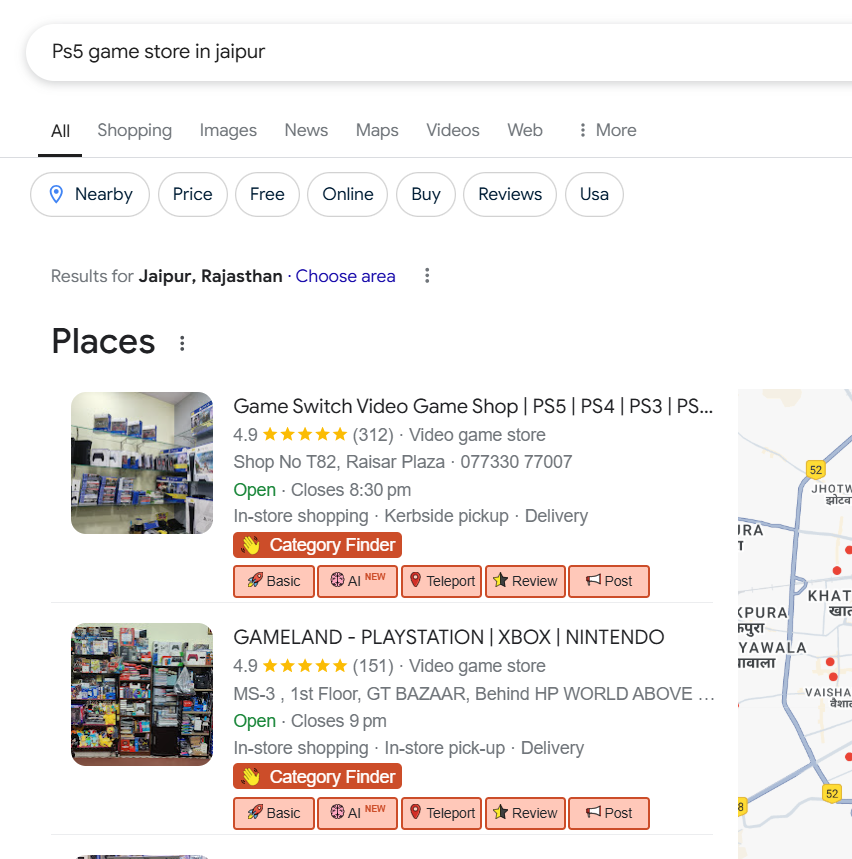Viewport: 852px width, 859px height.
Task: Open Category Finder for GAMELAND listing
Action: pyautogui.click(x=317, y=777)
